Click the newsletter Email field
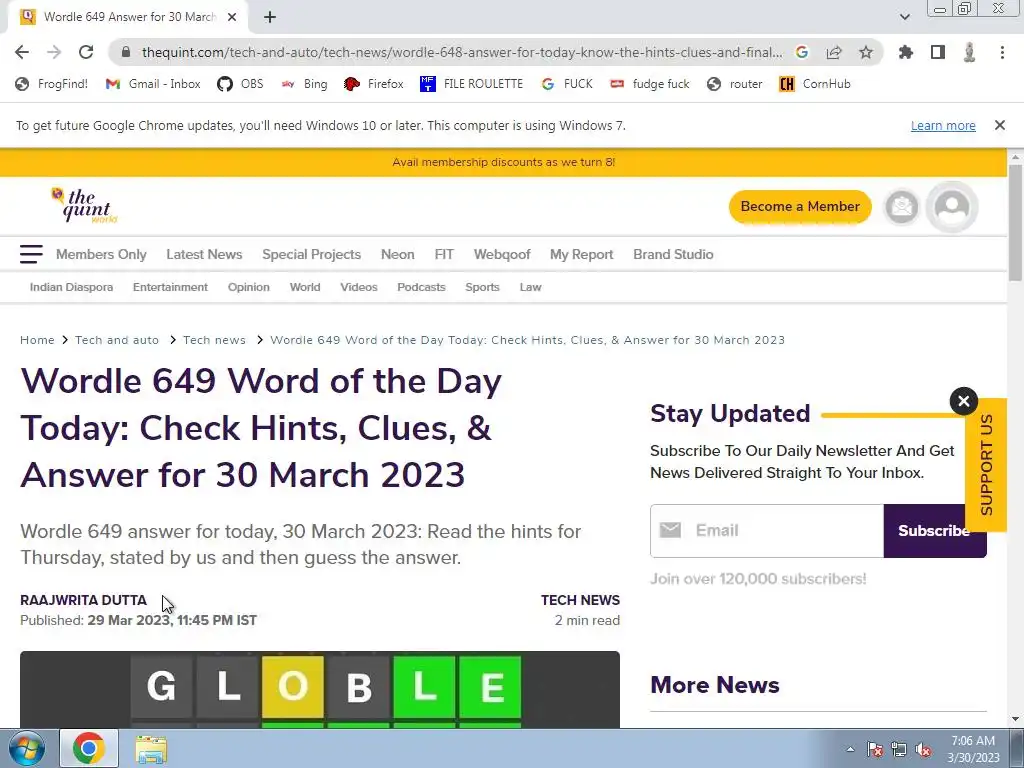The height and width of the screenshot is (768, 1024). click(x=767, y=530)
